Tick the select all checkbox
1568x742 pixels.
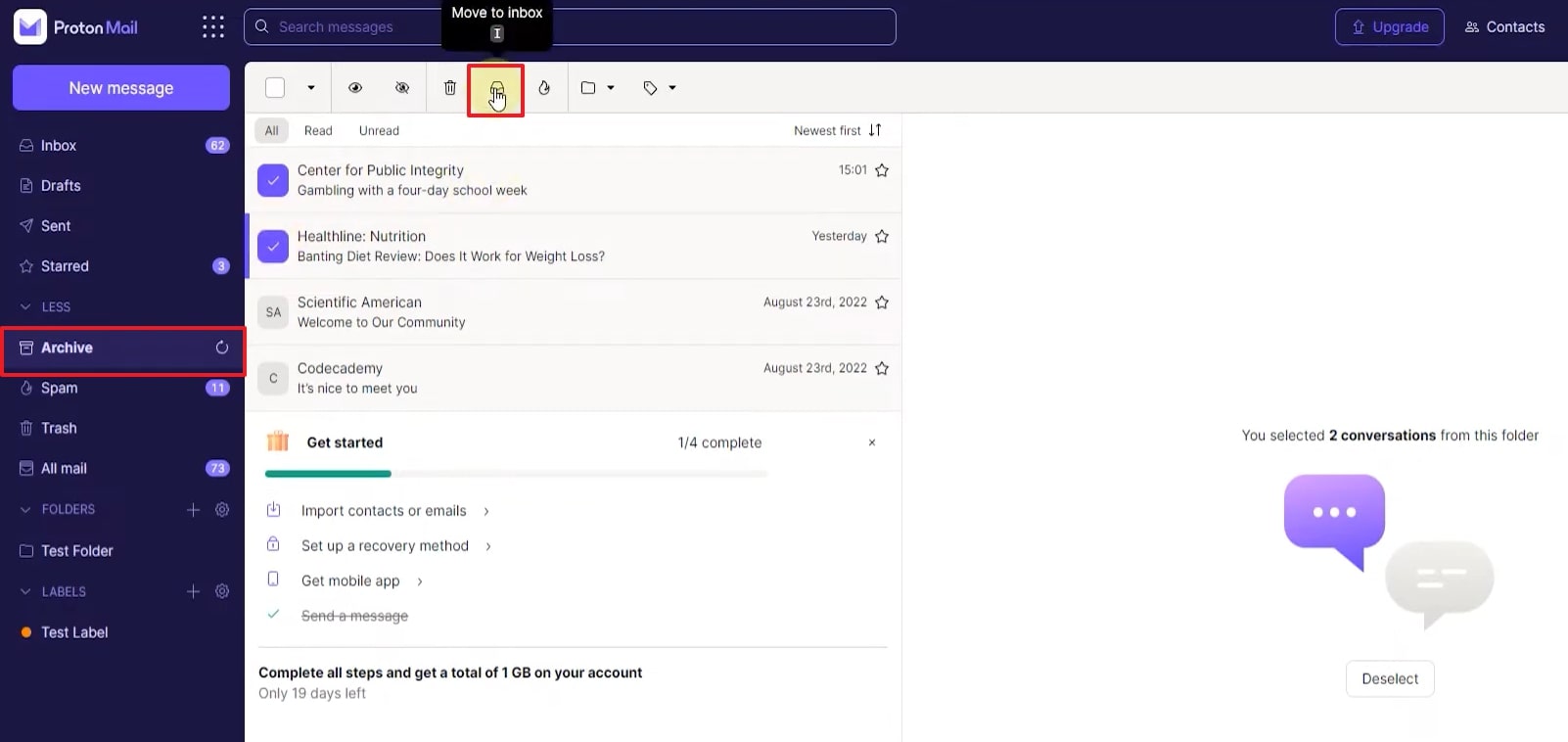click(x=275, y=88)
